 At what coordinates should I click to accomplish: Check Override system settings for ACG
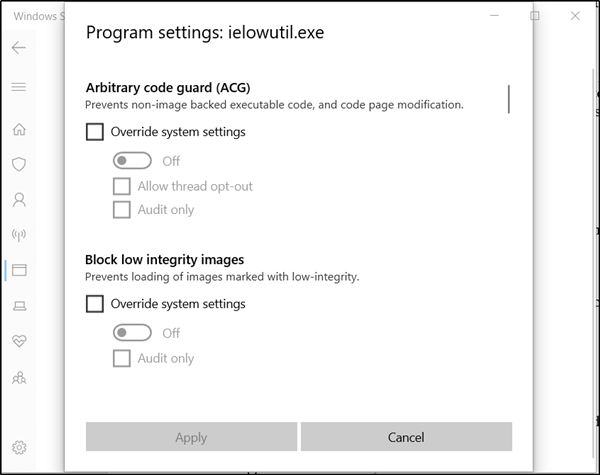pos(95,131)
